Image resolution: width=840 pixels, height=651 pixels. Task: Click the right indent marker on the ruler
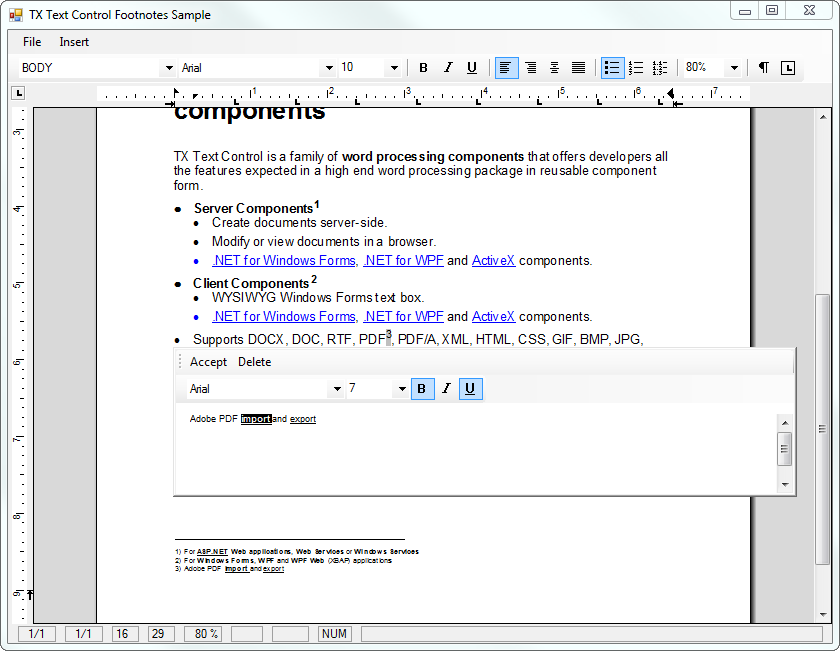click(x=670, y=94)
